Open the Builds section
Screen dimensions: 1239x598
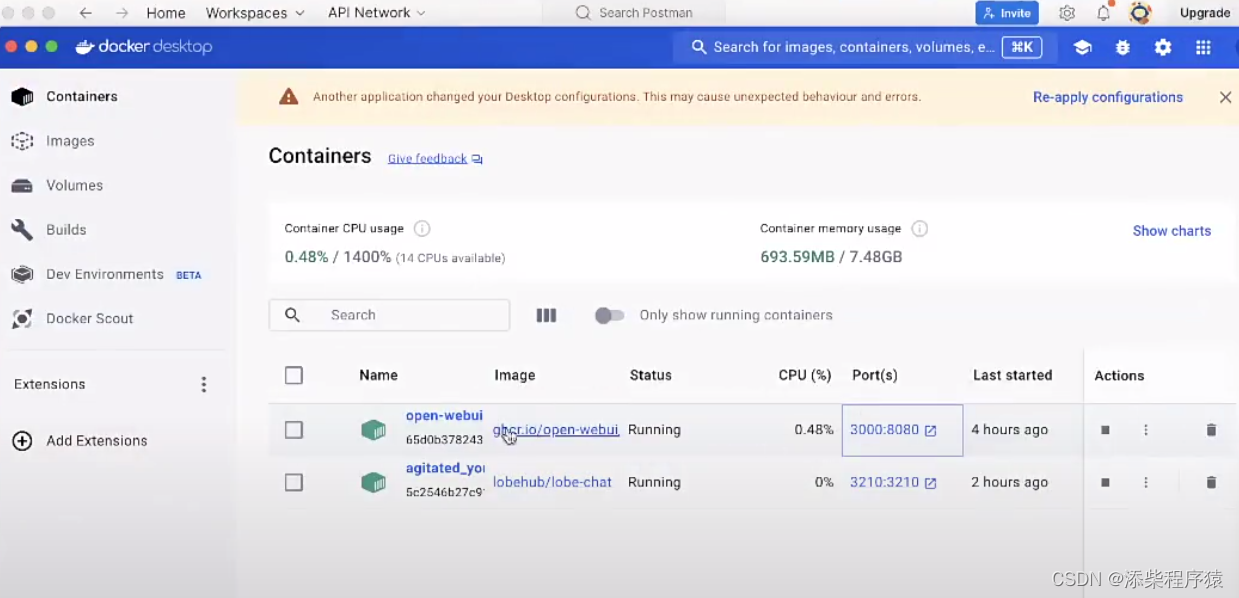tap(66, 229)
